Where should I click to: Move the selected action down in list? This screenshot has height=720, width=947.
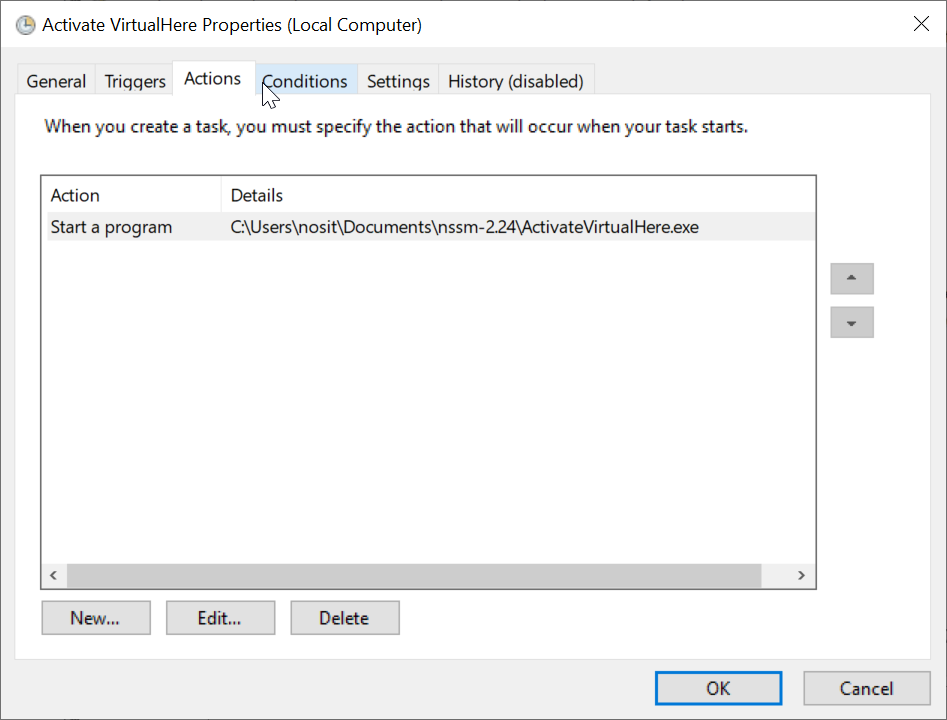pyautogui.click(x=851, y=323)
